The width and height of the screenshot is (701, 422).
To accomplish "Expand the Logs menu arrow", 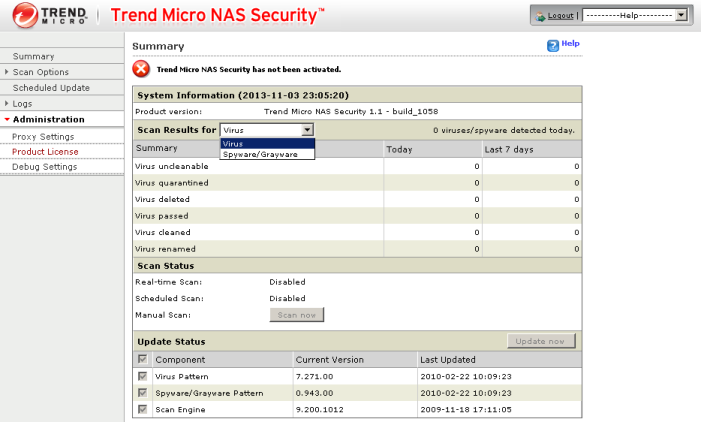I will [x=6, y=103].
